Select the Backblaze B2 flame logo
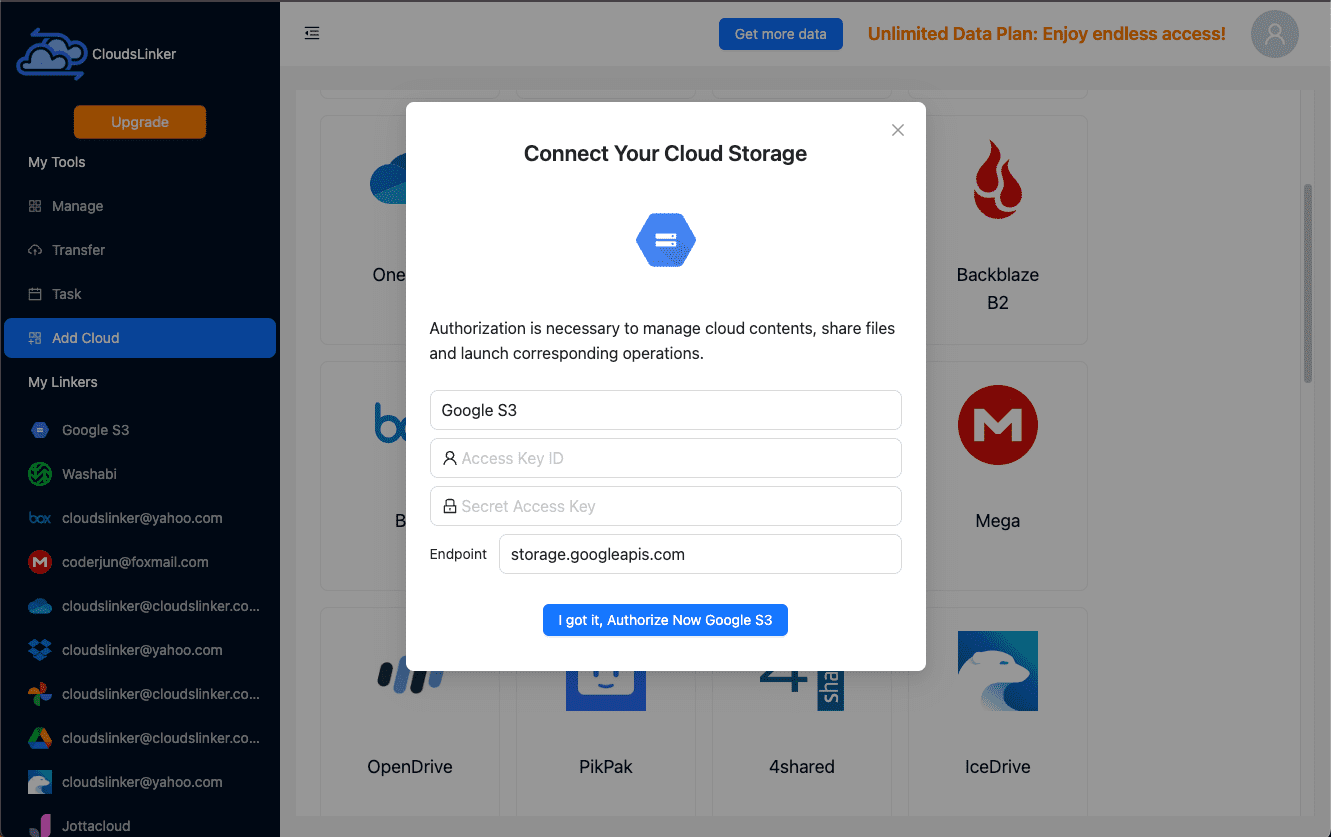Image resolution: width=1331 pixels, height=837 pixels. (x=998, y=180)
